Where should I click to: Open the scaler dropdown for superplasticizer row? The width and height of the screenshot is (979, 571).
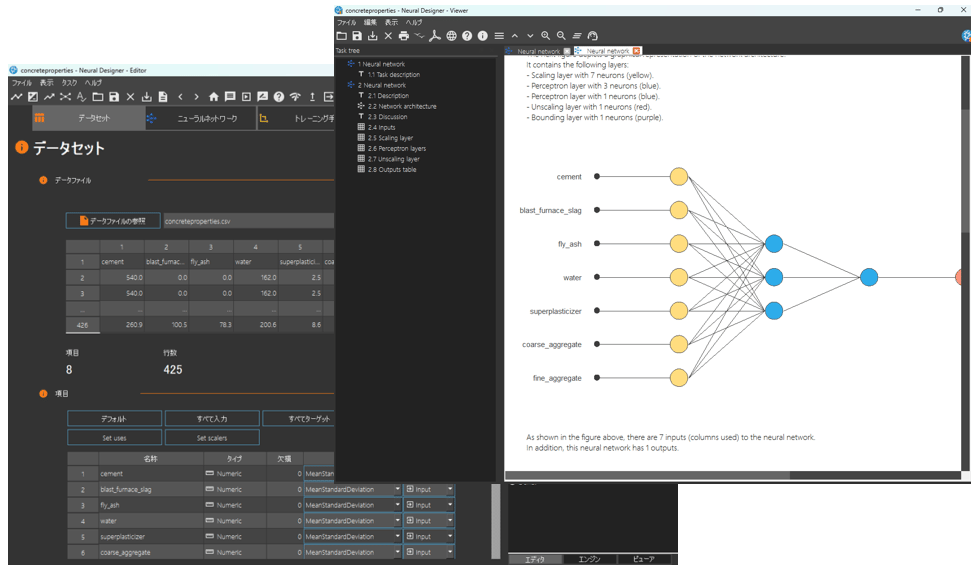(x=353, y=536)
